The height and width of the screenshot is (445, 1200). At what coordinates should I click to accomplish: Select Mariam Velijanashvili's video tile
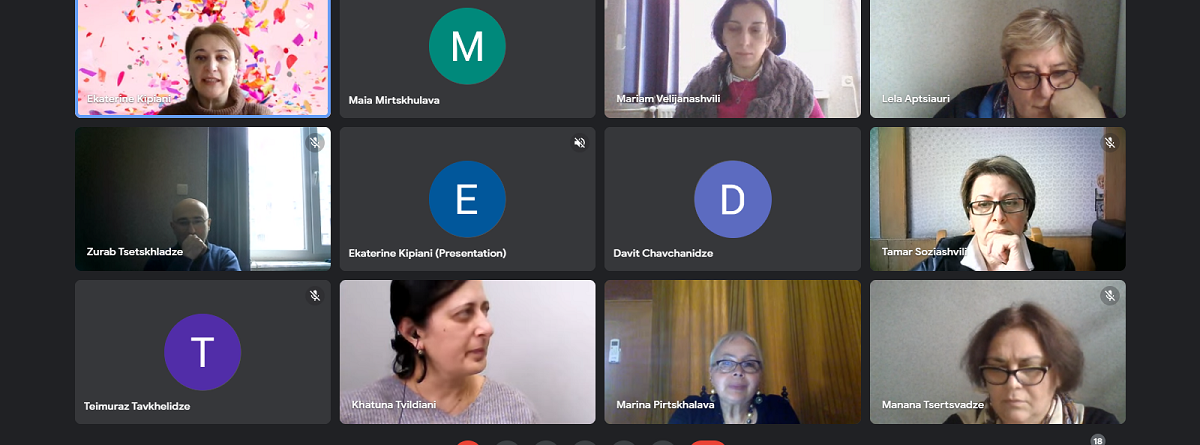click(x=733, y=58)
